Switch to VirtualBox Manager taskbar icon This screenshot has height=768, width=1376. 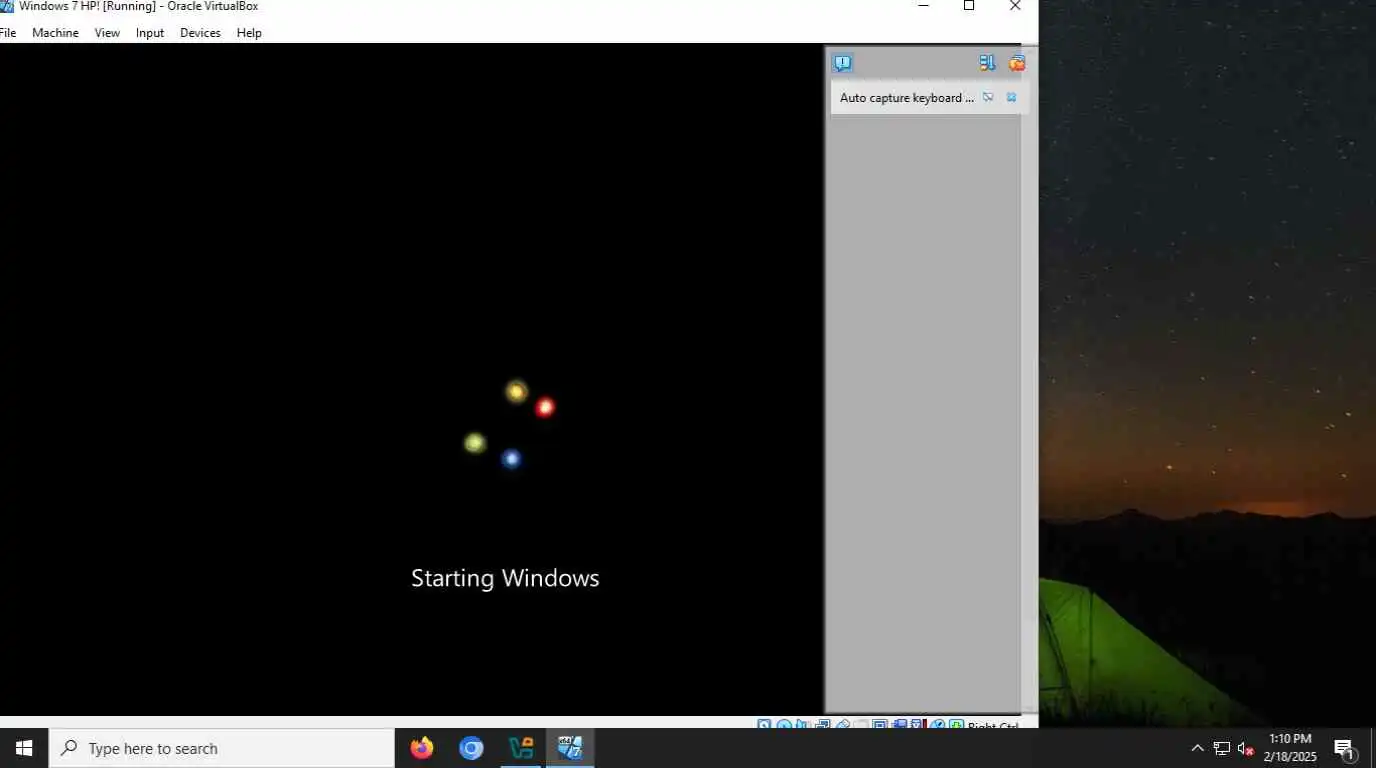click(521, 748)
